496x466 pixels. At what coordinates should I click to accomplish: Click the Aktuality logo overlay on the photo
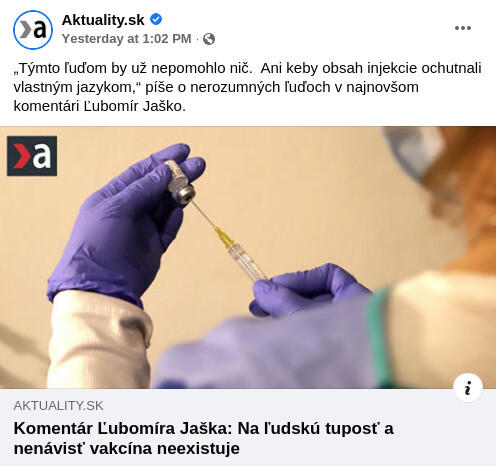(32, 156)
